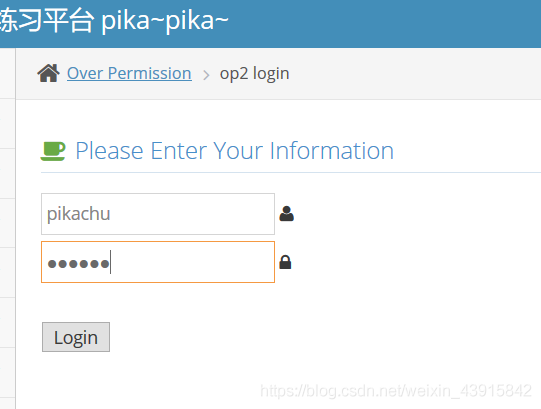Image resolution: width=541 pixels, height=409 pixels.
Task: Select the op2 login breadcrumb item
Action: pos(255,74)
